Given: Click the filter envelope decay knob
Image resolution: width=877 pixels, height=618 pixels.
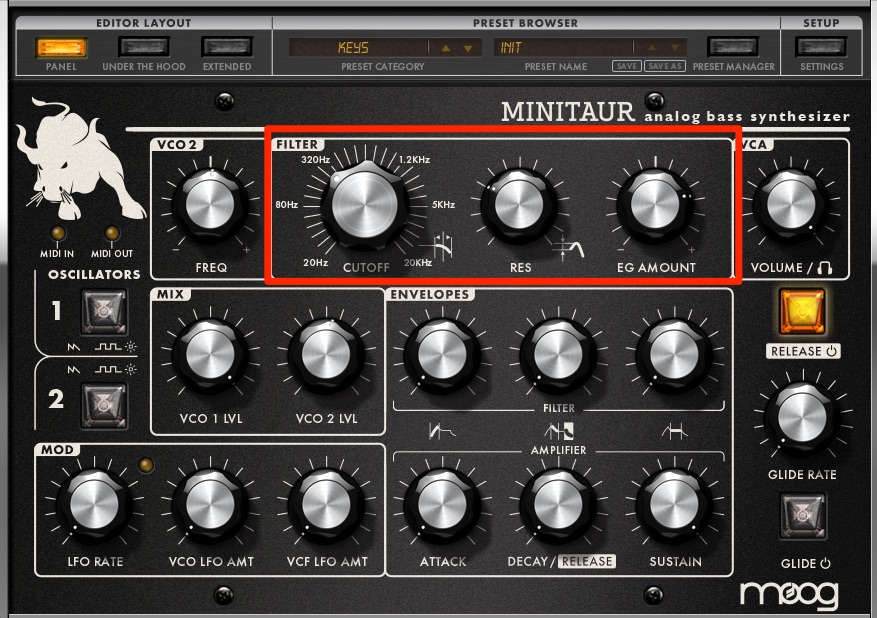Looking at the screenshot, I should [558, 355].
